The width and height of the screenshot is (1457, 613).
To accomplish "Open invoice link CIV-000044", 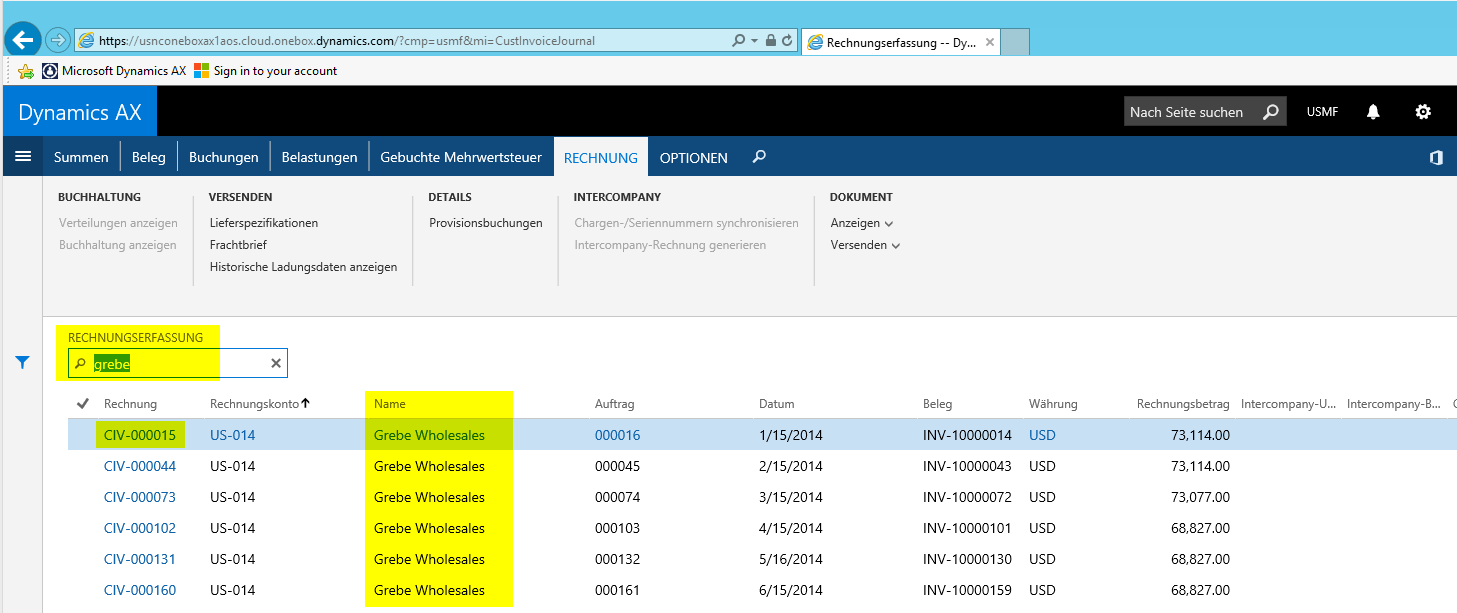I will [x=140, y=466].
